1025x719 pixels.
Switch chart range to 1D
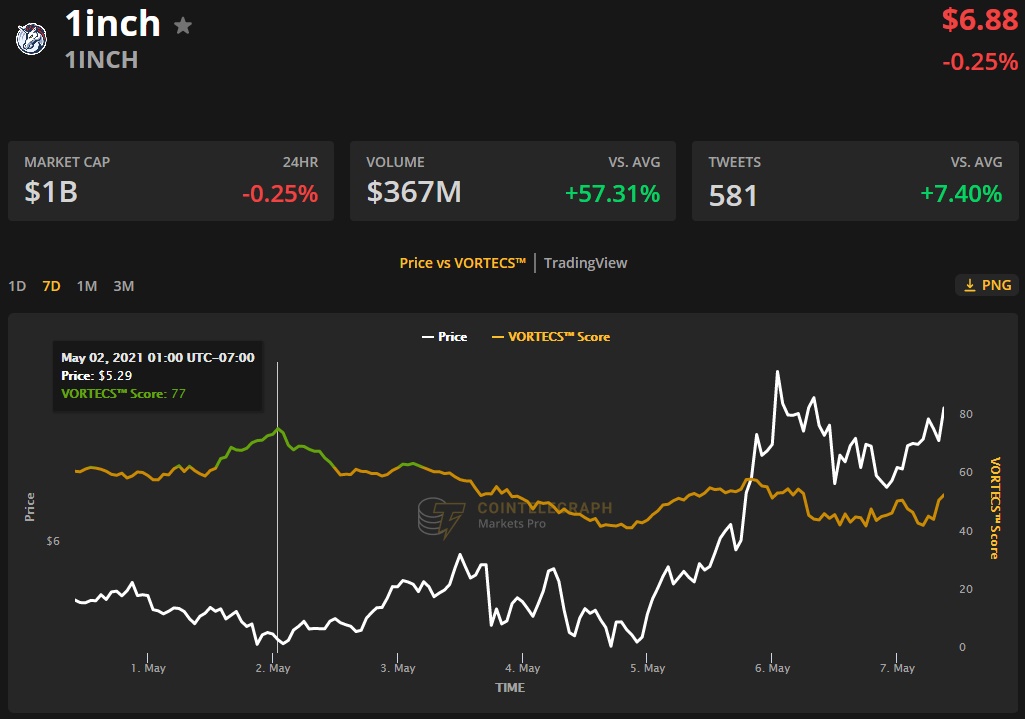(x=17, y=286)
